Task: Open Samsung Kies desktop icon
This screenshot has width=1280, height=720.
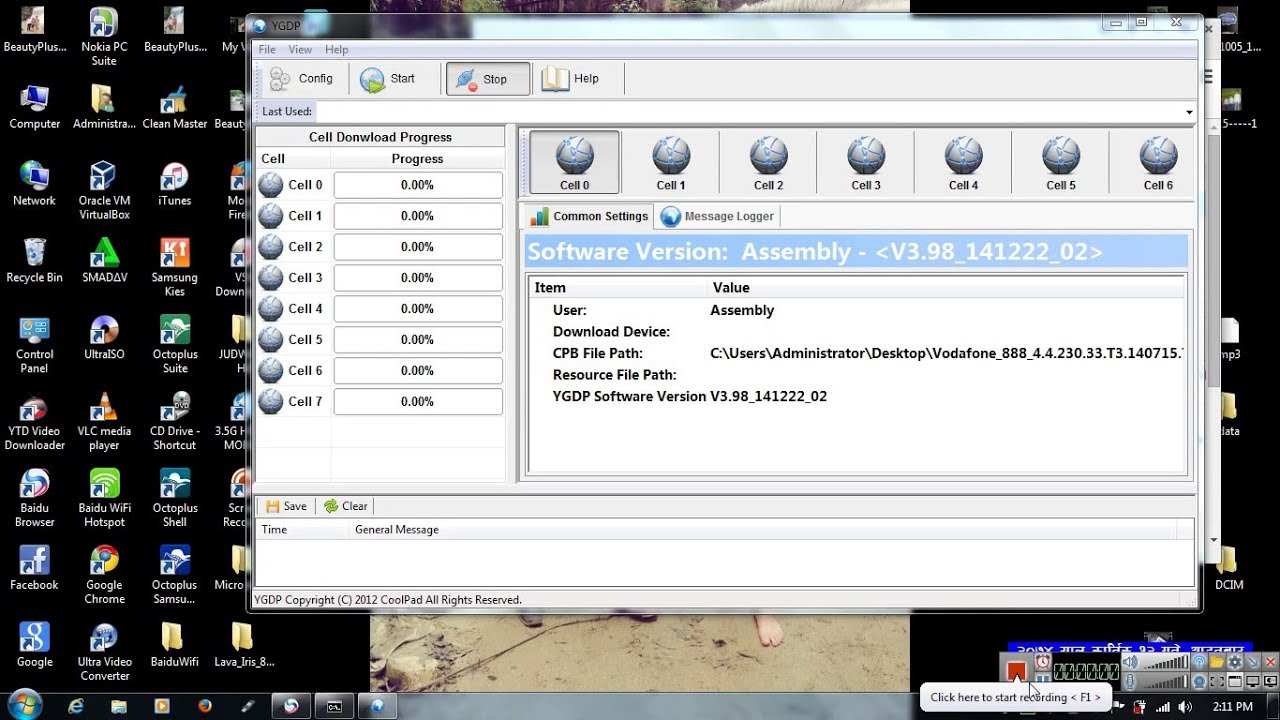Action: pyautogui.click(x=174, y=267)
